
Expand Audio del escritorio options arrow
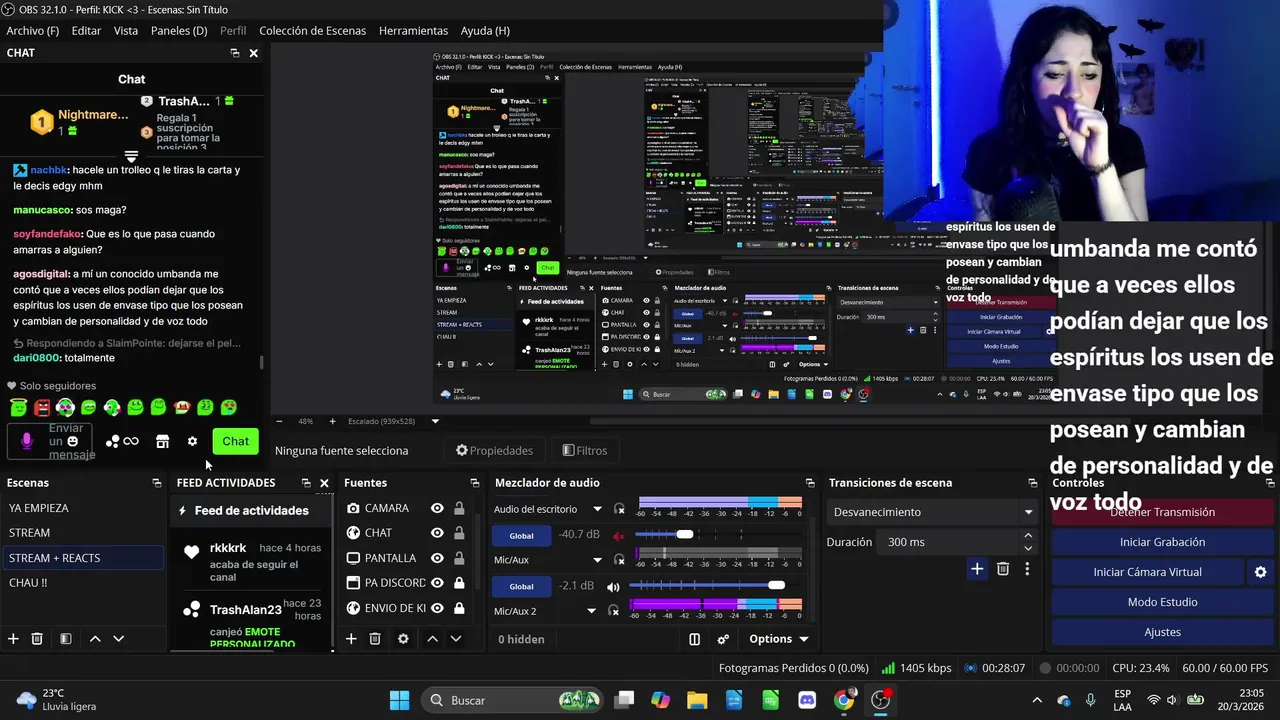(x=597, y=509)
